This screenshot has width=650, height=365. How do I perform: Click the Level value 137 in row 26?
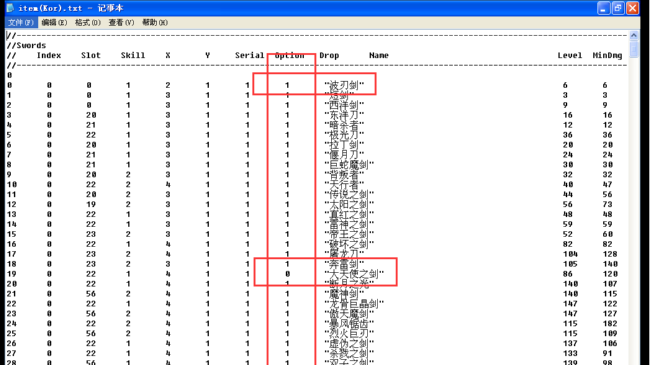coord(570,343)
